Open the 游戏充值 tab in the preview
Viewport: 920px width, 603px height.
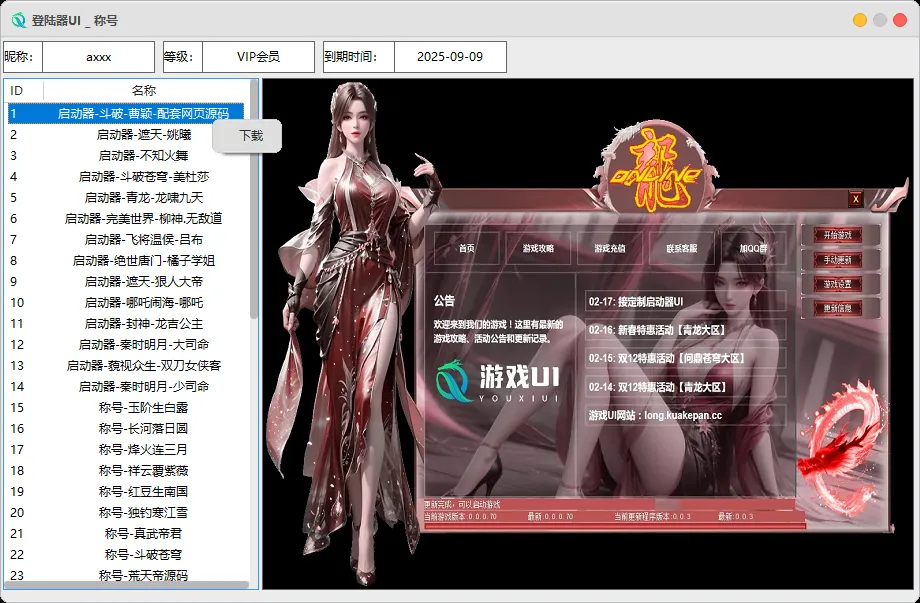point(610,248)
